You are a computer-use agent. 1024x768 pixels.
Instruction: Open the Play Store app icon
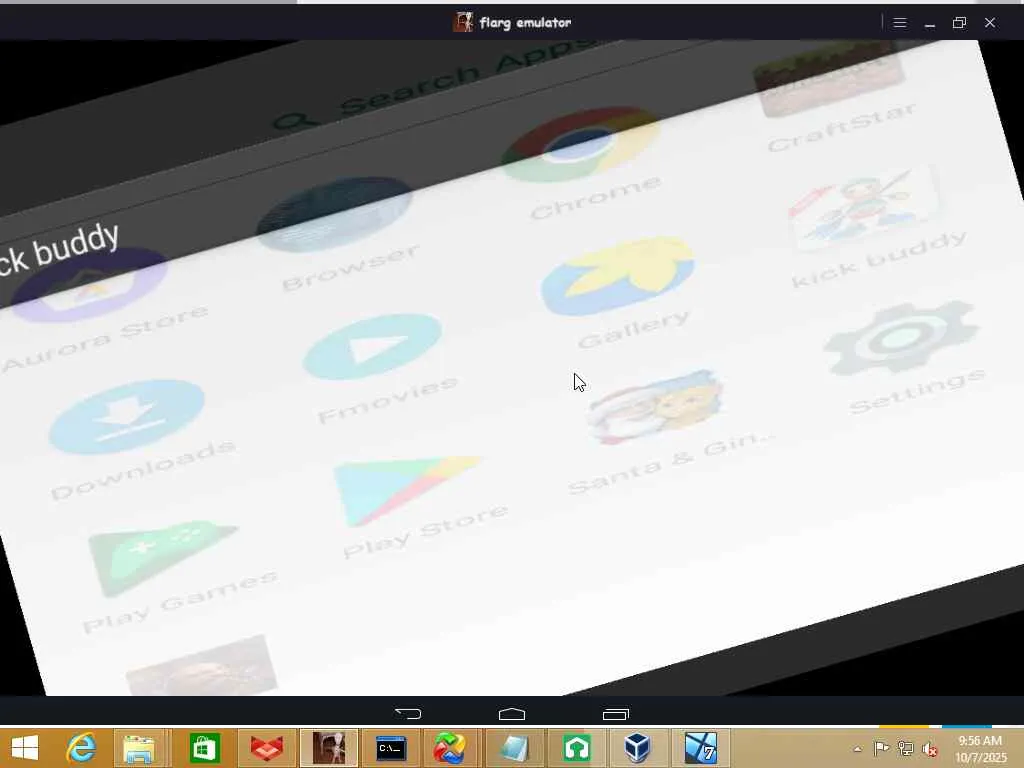[x=406, y=491]
